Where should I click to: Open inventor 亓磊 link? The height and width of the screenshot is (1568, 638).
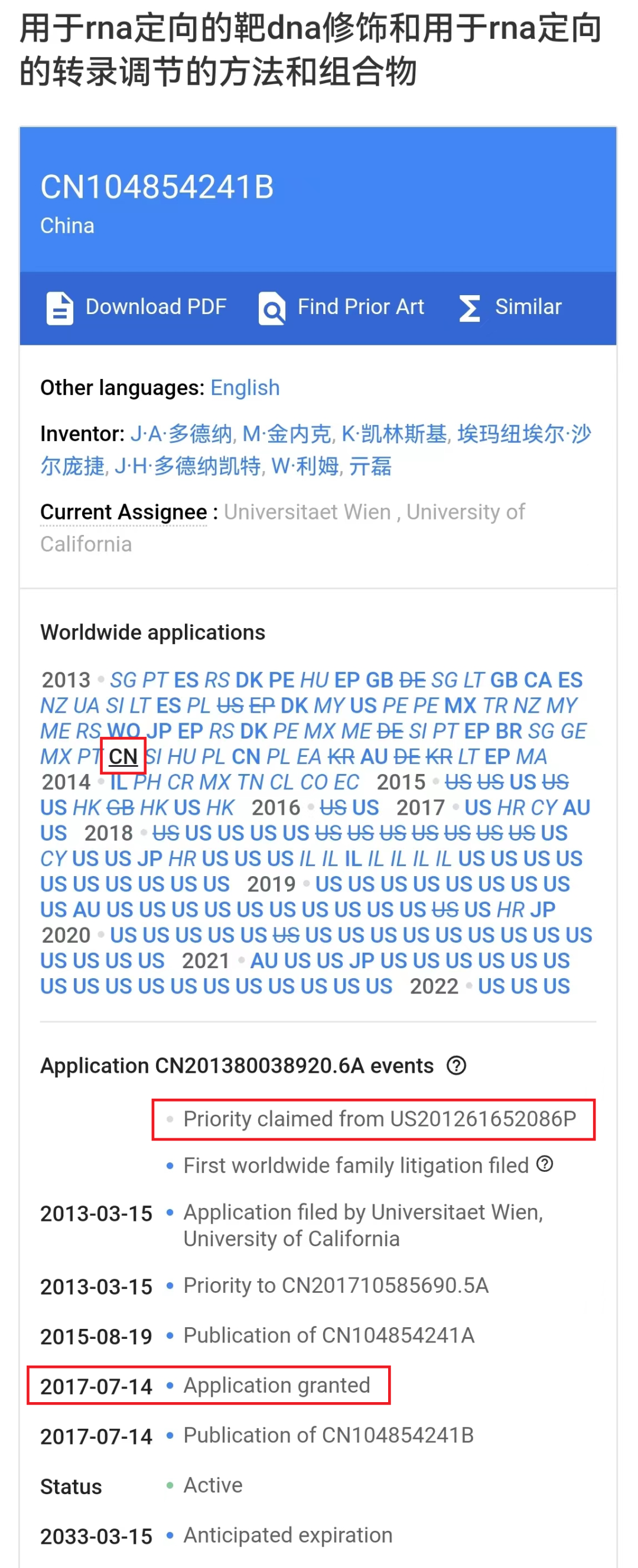pyautogui.click(x=370, y=466)
